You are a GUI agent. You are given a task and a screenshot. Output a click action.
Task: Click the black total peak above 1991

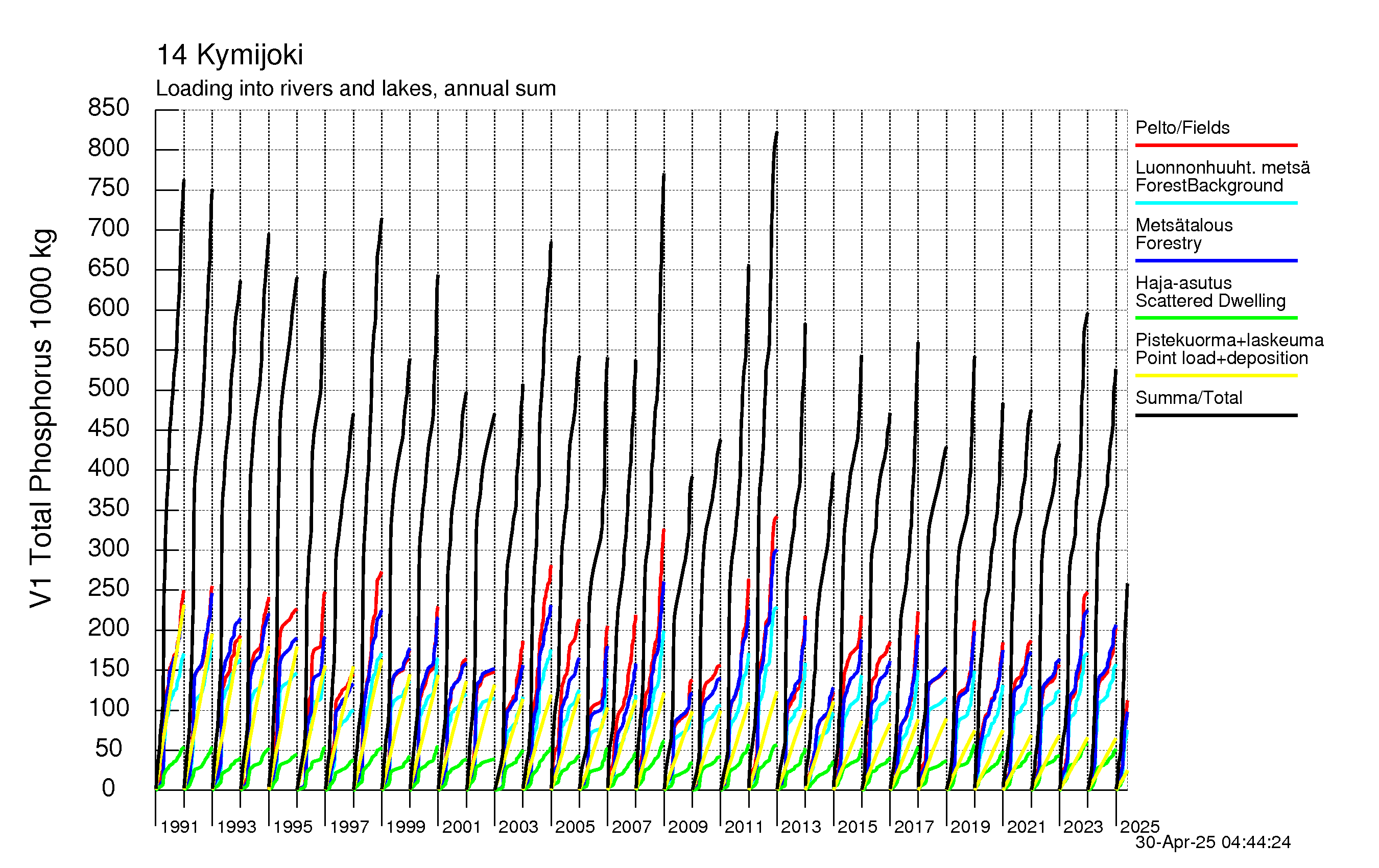click(x=184, y=181)
